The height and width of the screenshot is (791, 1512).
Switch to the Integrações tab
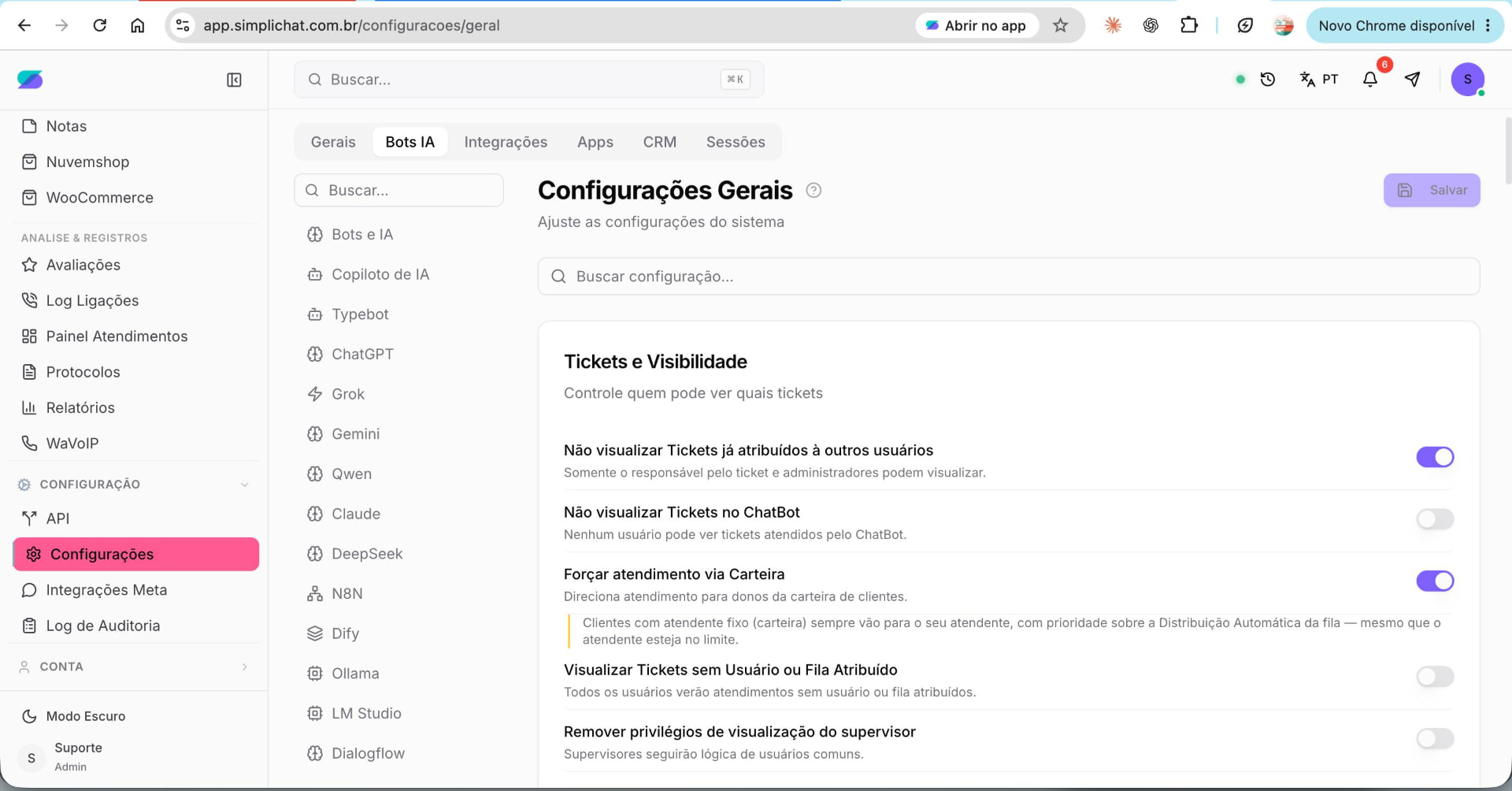506,142
